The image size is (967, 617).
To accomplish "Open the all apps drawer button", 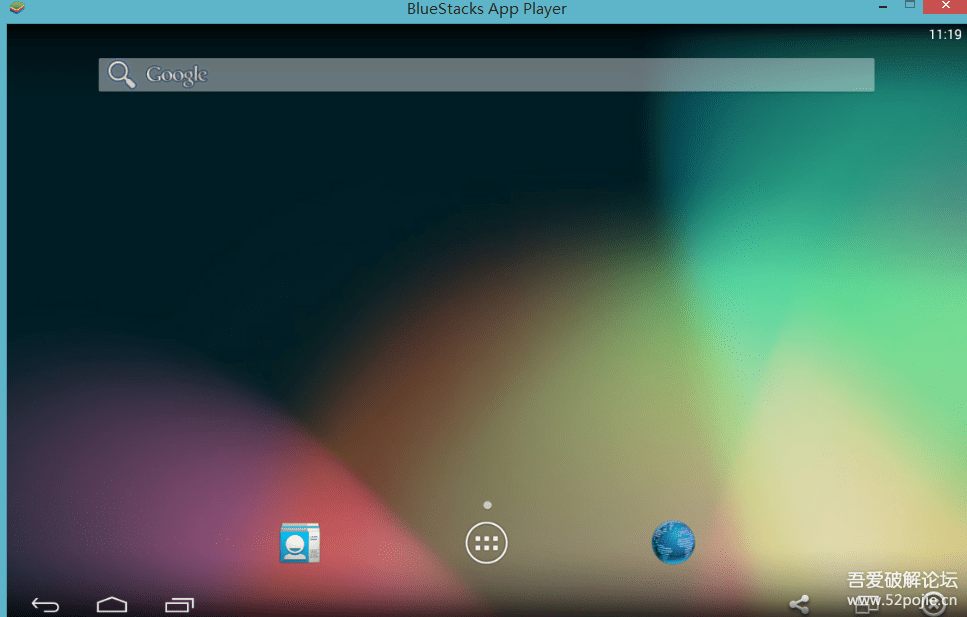I will [x=486, y=543].
